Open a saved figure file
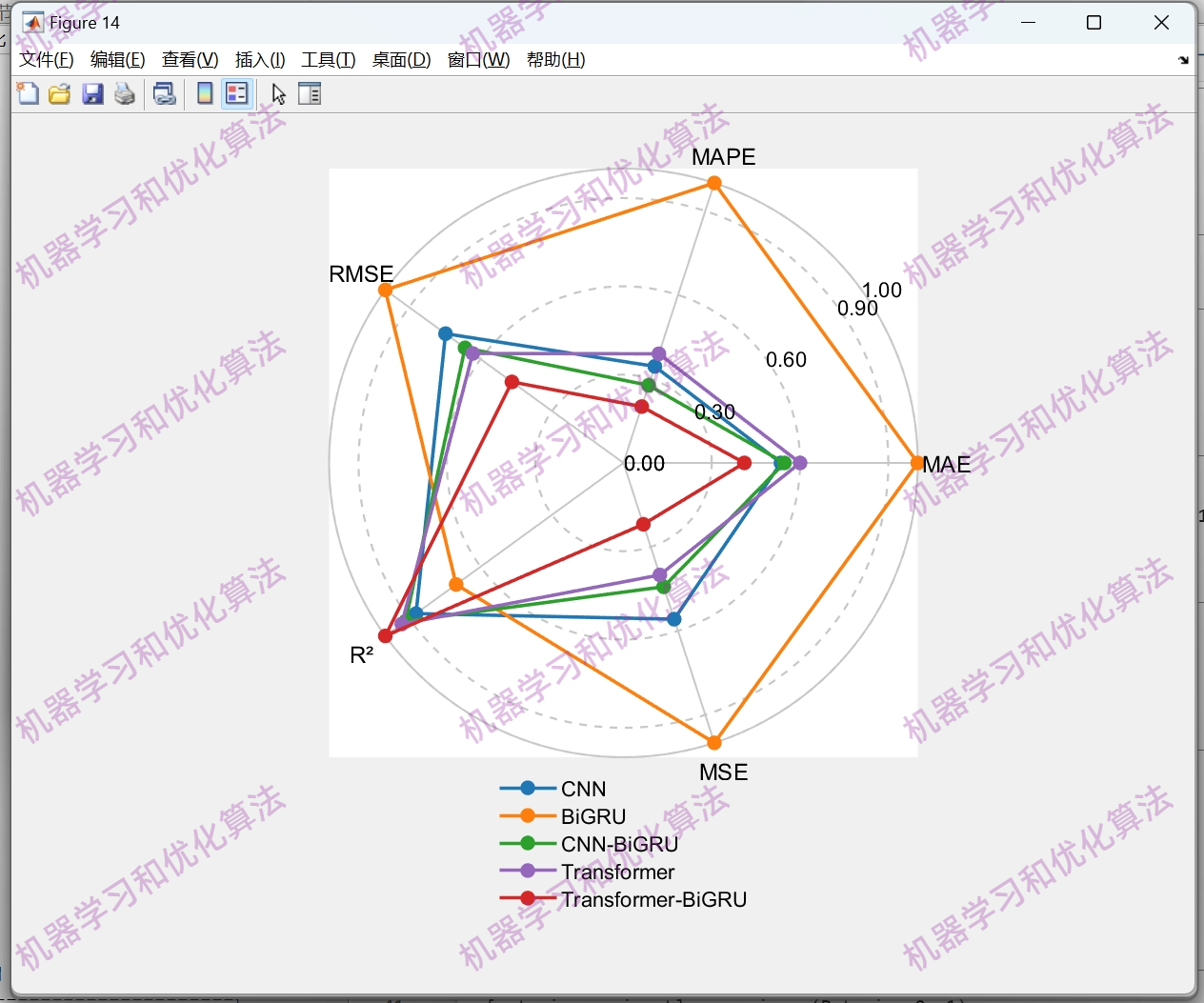 [x=59, y=93]
